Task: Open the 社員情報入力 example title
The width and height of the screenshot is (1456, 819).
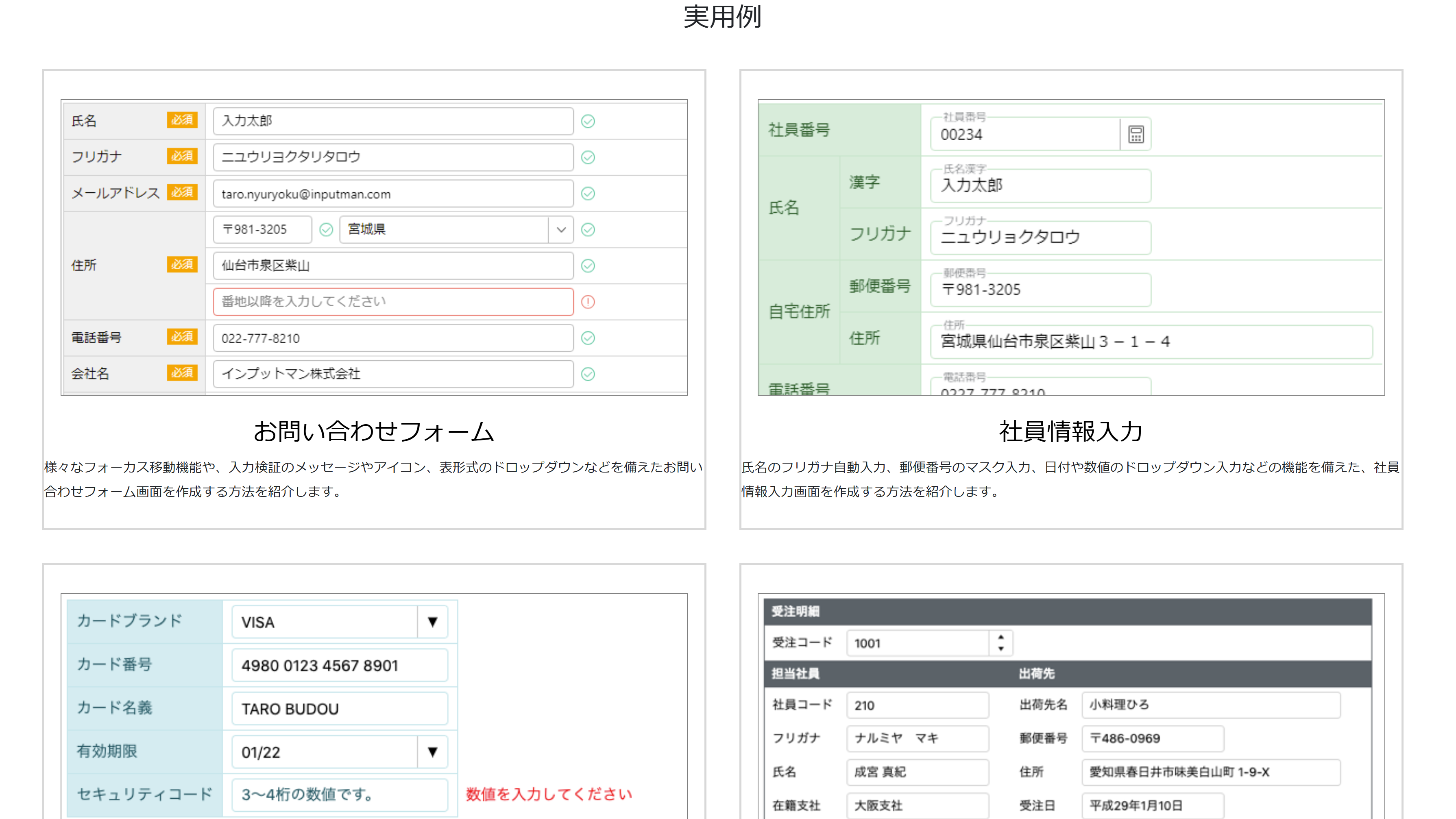Action: tap(1070, 432)
